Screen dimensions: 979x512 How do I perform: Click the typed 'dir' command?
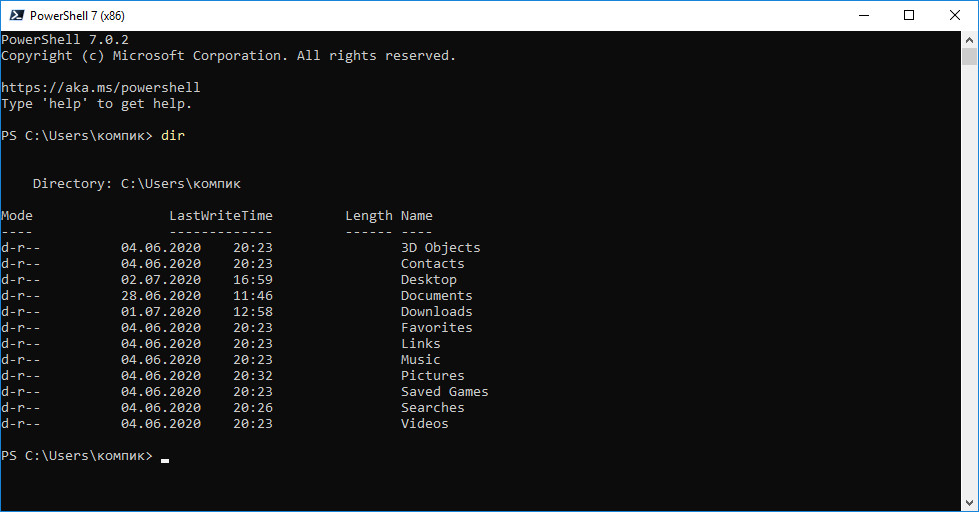point(173,135)
